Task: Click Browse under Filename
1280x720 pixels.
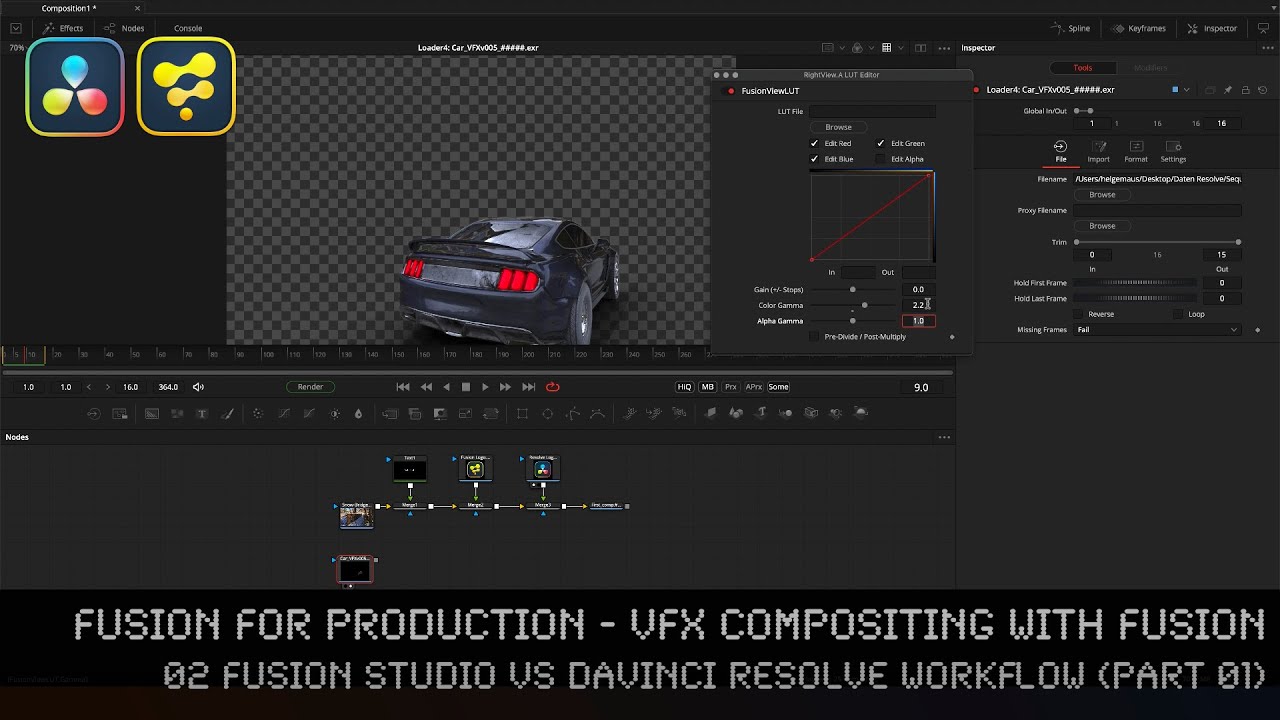Action: [1102, 195]
